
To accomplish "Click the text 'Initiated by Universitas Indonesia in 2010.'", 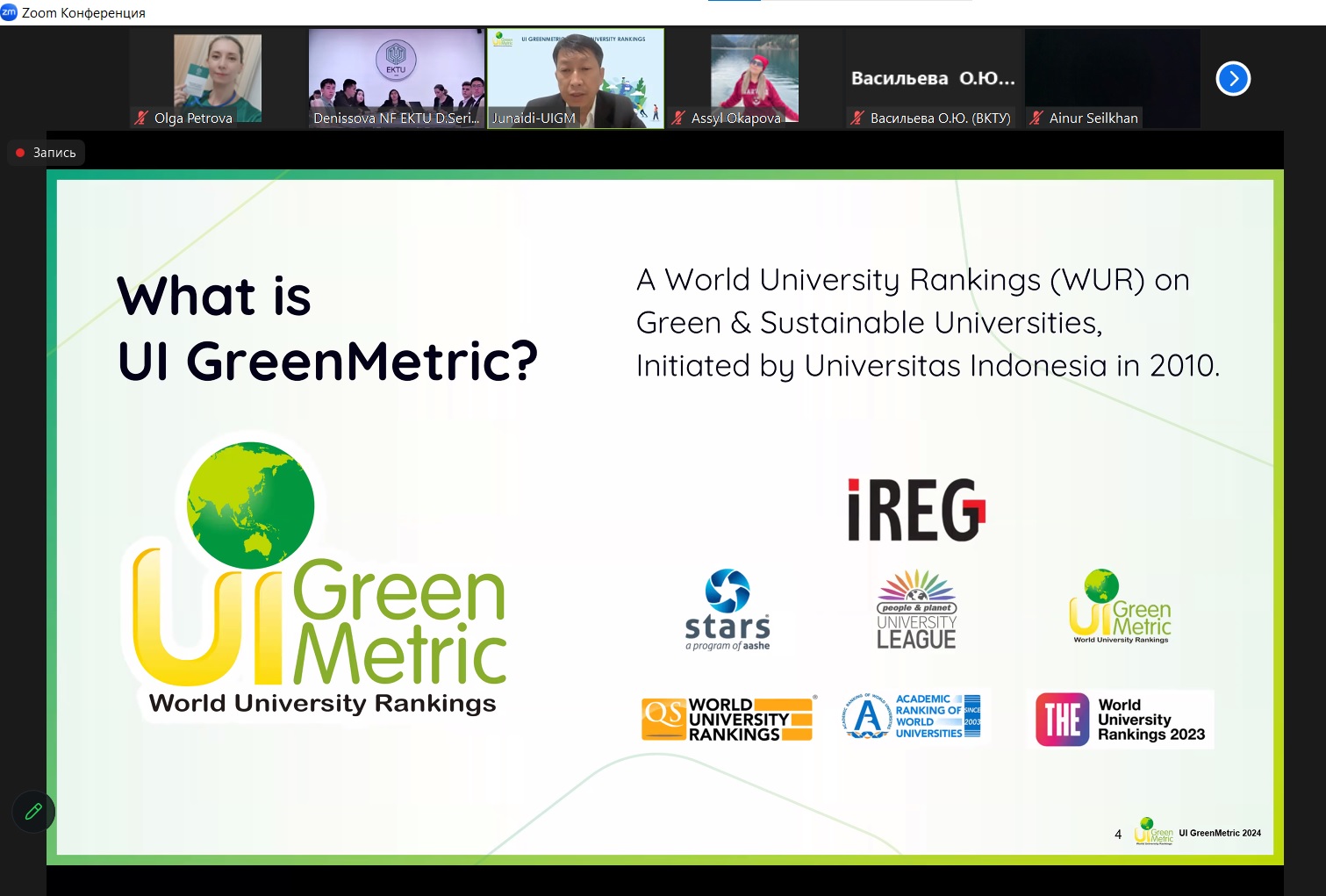I will click(928, 366).
